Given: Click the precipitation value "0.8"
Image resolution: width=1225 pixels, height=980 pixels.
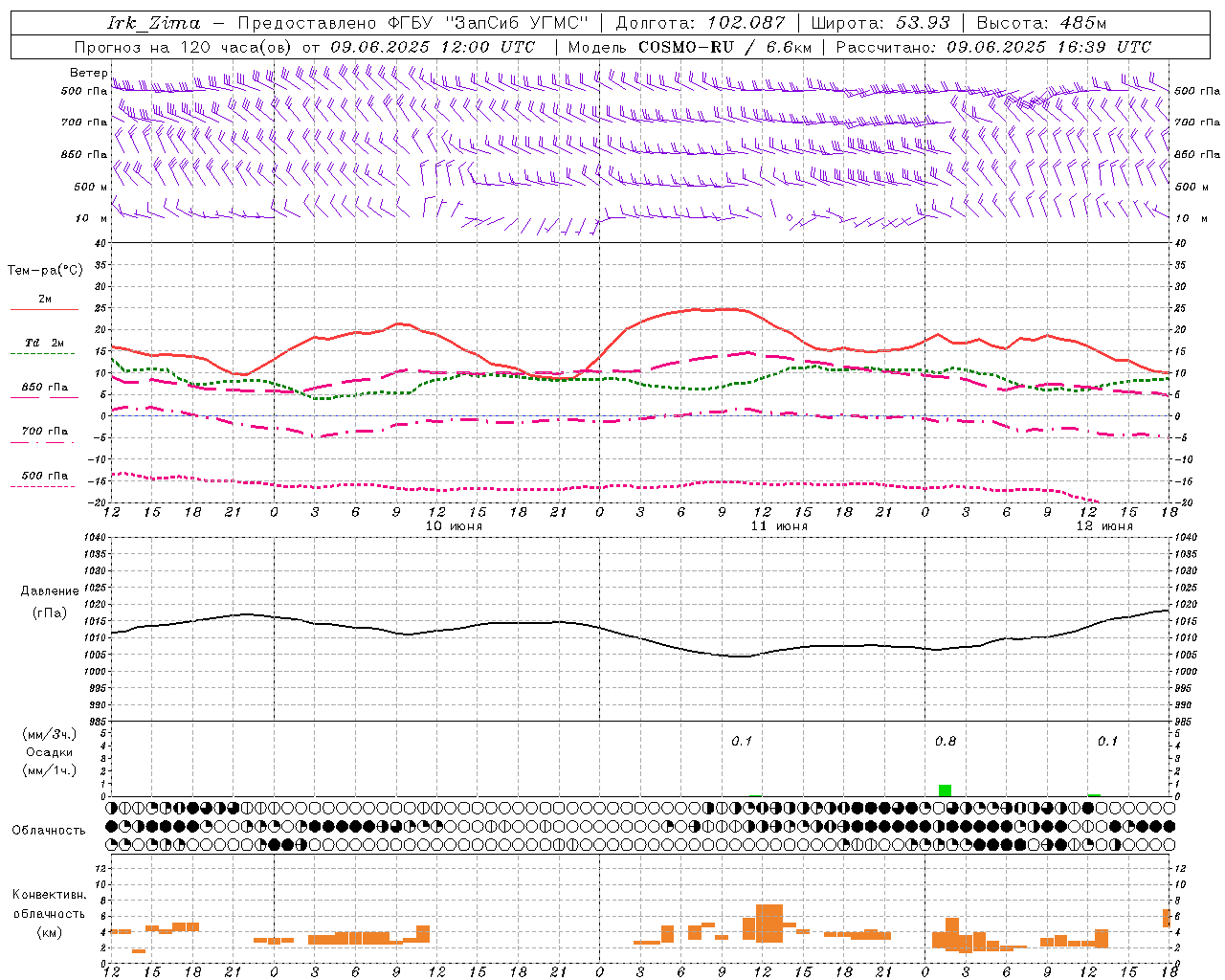Looking at the screenshot, I should coord(945,742).
